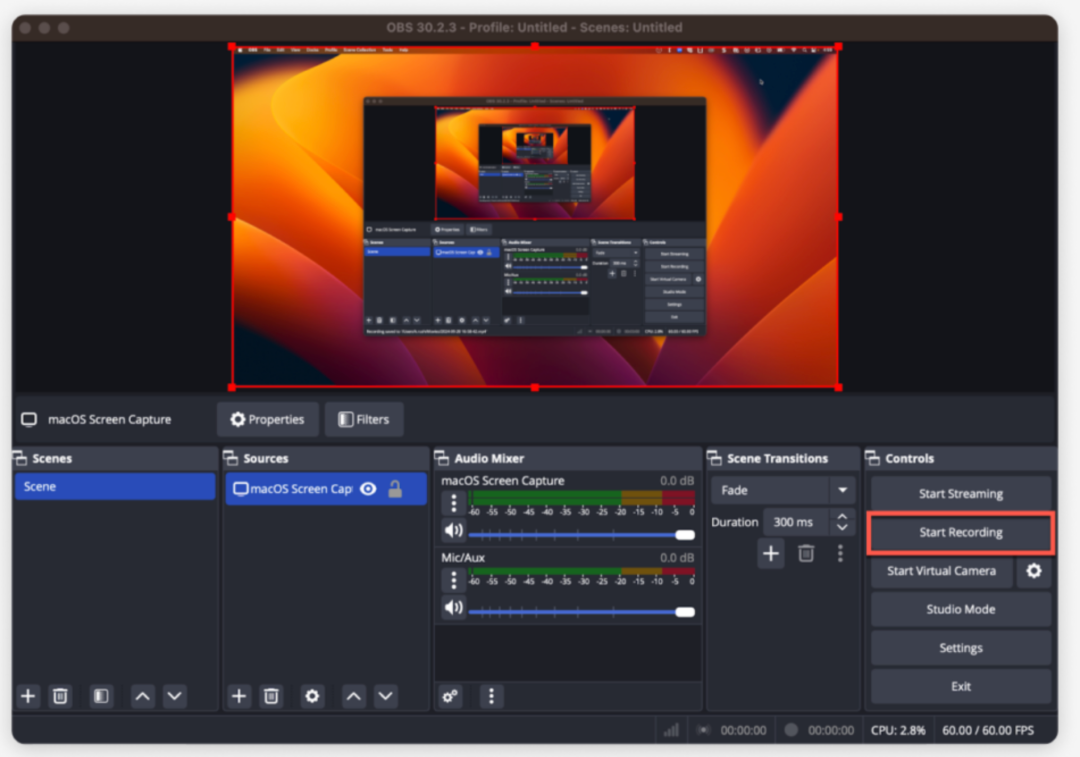
Task: Open source Properties in the toolbar
Action: (x=268, y=419)
